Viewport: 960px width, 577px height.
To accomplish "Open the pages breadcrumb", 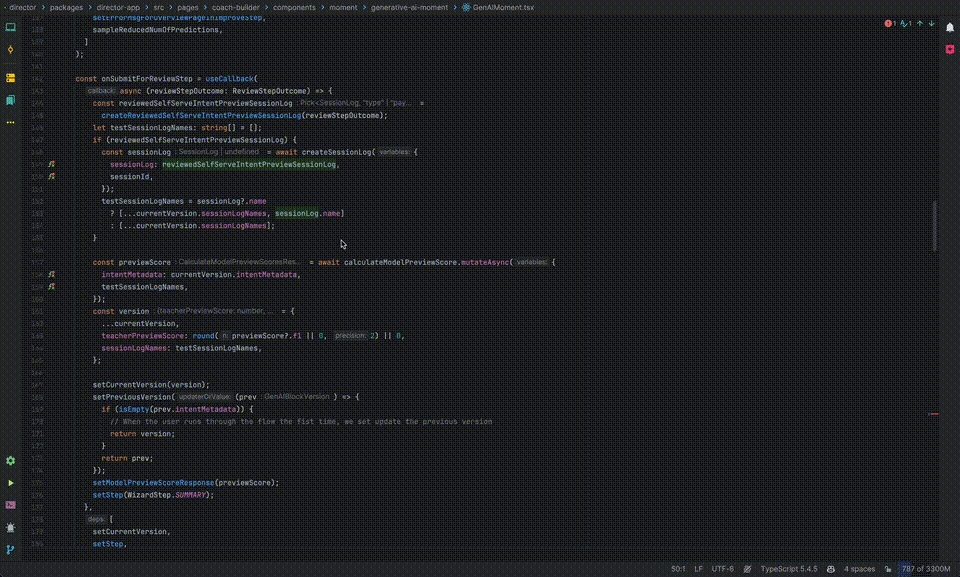I will point(188,7).
